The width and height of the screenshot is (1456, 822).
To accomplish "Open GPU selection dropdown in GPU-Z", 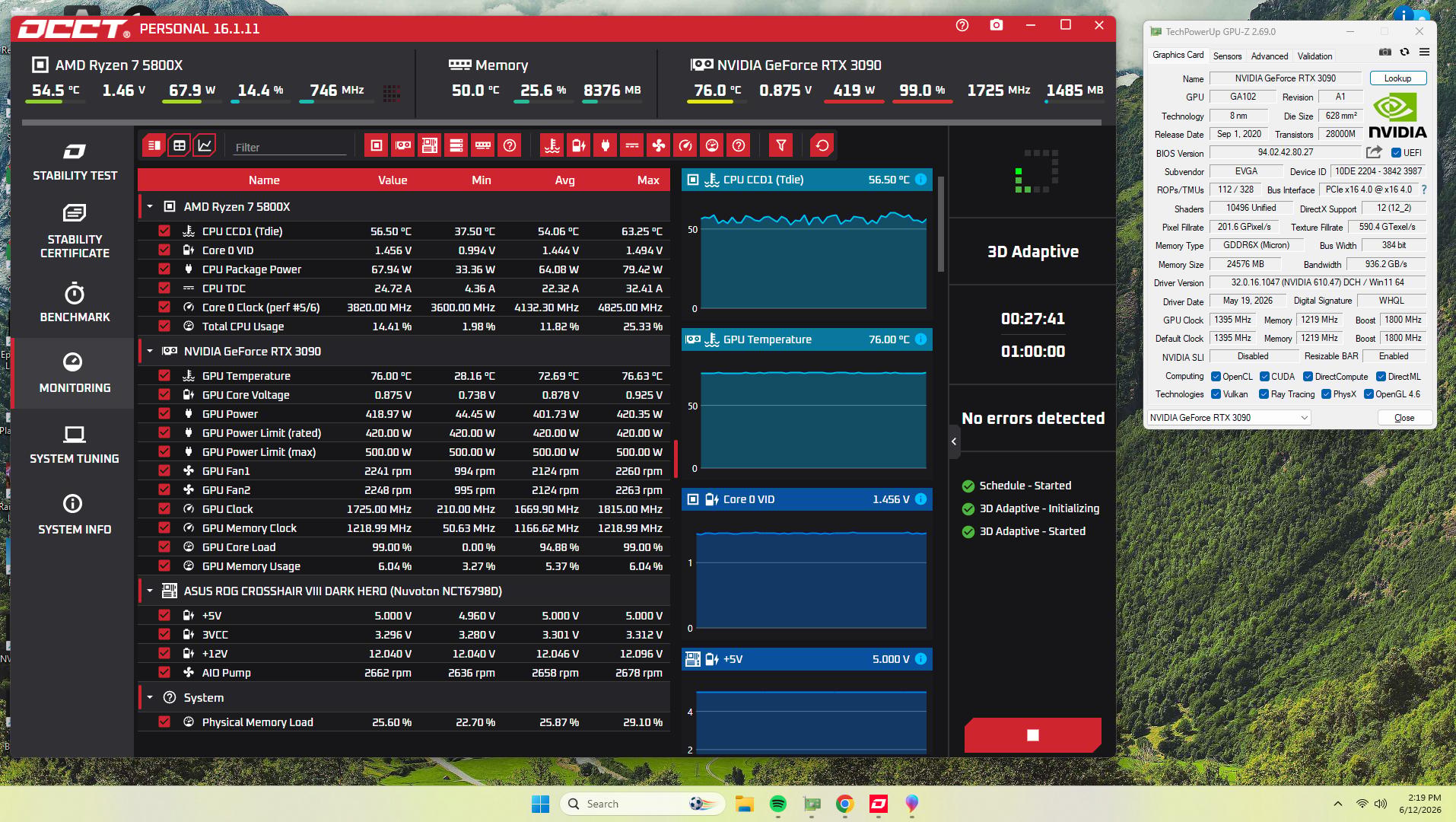I will [x=1229, y=418].
